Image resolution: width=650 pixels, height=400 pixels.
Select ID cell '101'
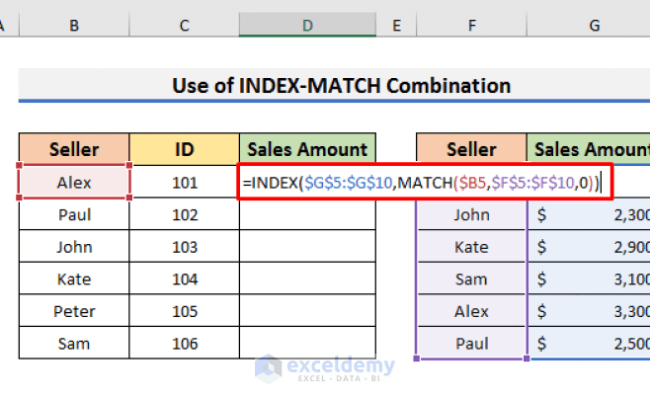(184, 182)
